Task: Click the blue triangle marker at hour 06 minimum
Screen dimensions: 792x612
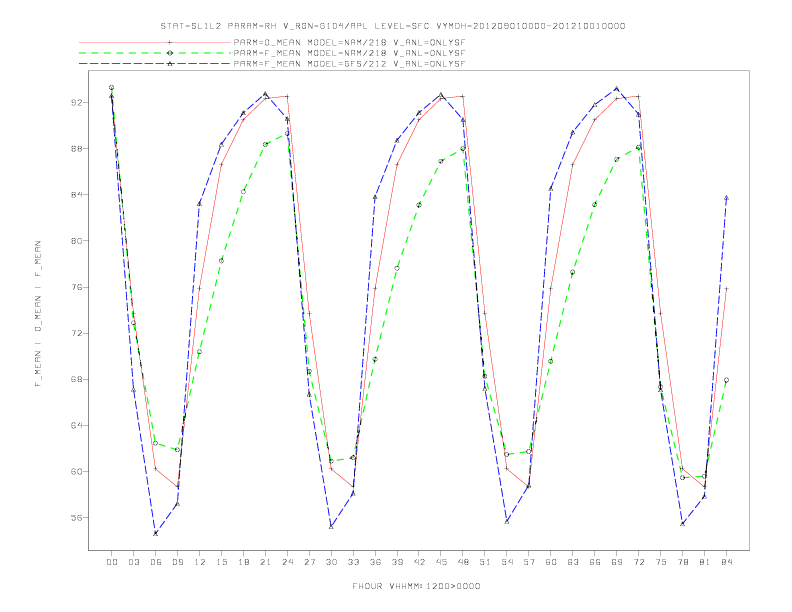Action: (x=156, y=533)
